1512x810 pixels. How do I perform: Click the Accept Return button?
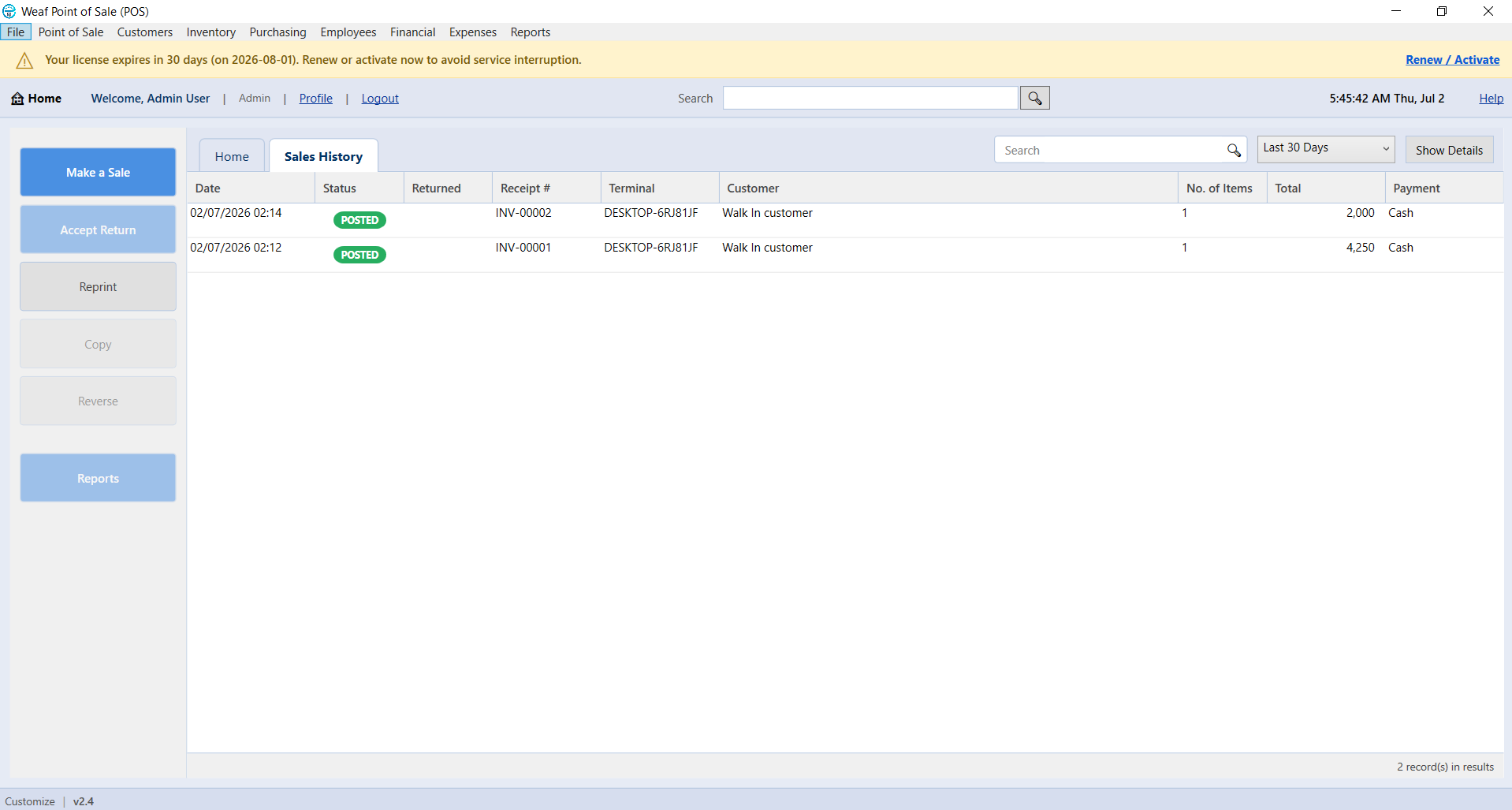[98, 230]
